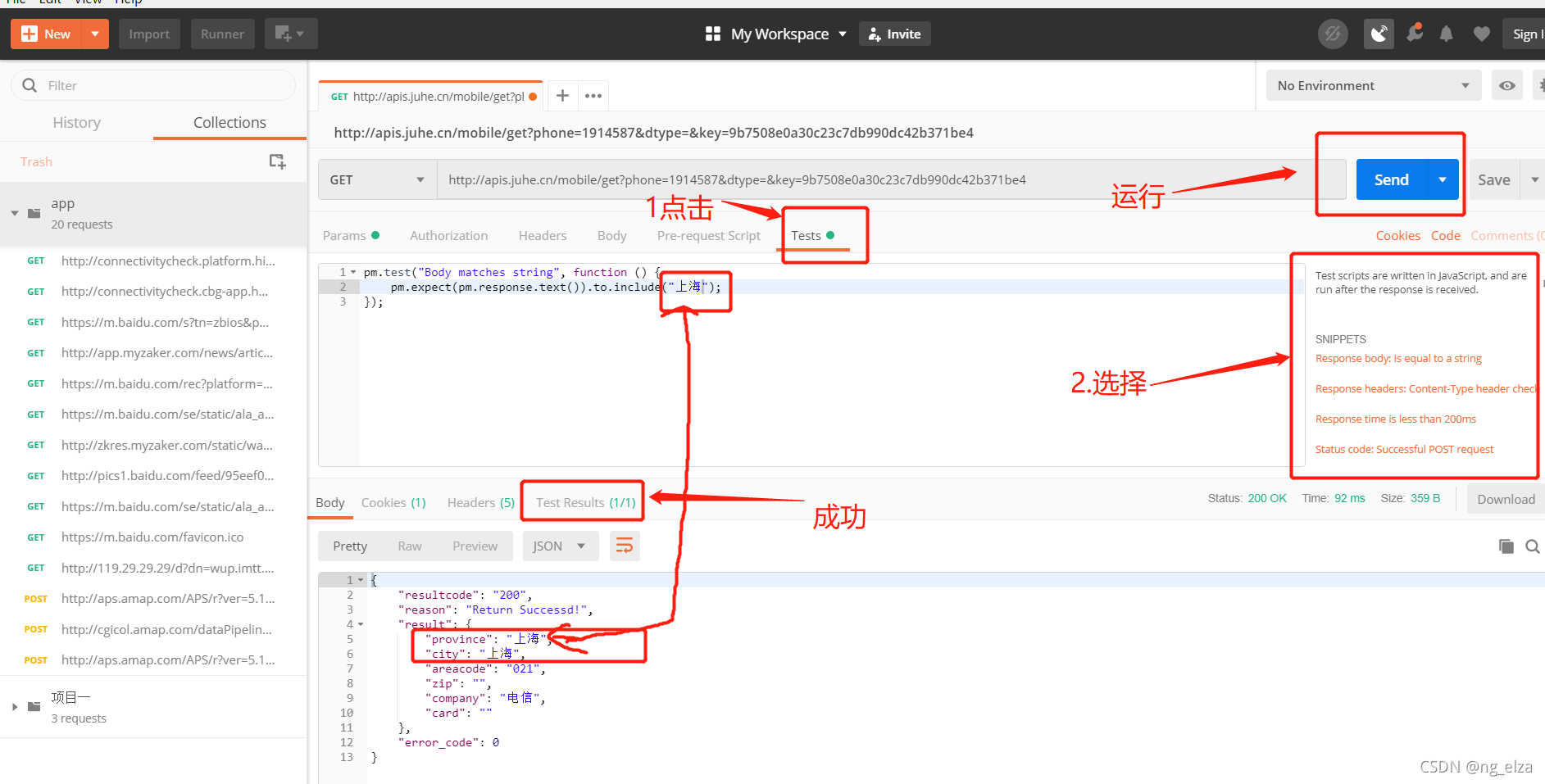Screen dimensions: 1545x784
Task: Select the m.baidu.com/favicon.ico request
Action: pos(153,537)
